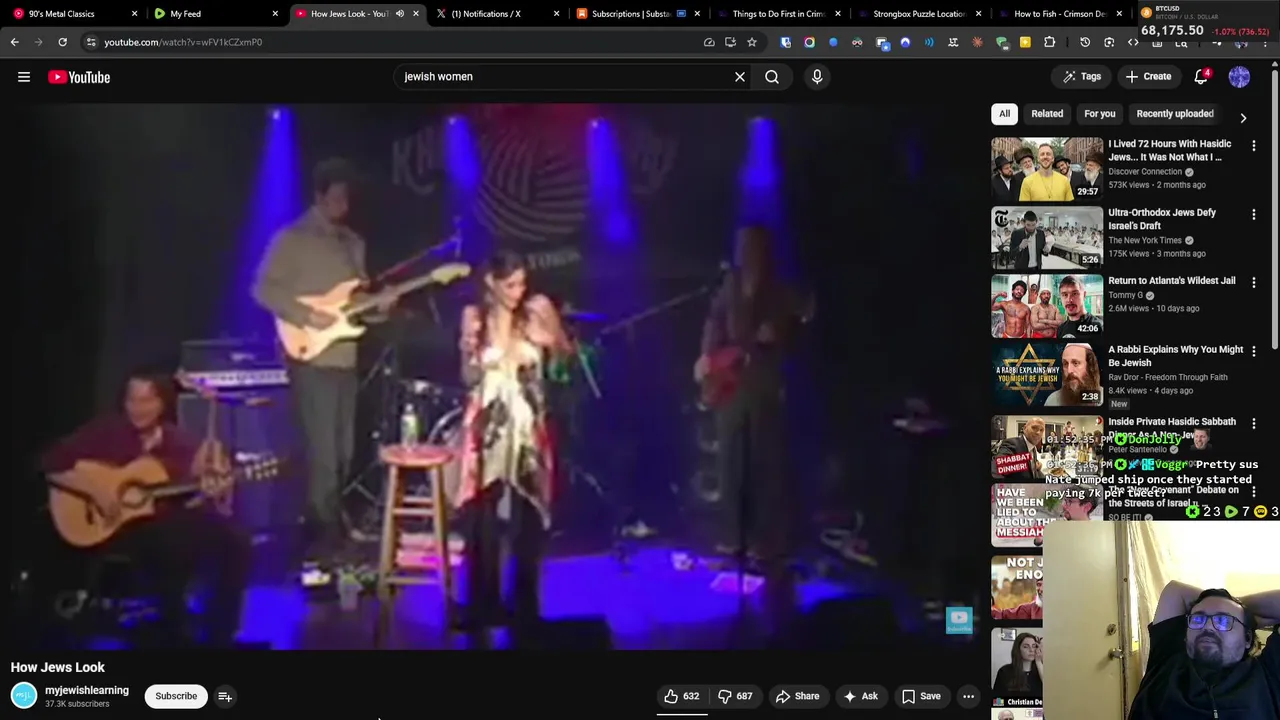The image size is (1280, 720).
Task: Go forward with the browser forward arrow
Action: (x=38, y=42)
